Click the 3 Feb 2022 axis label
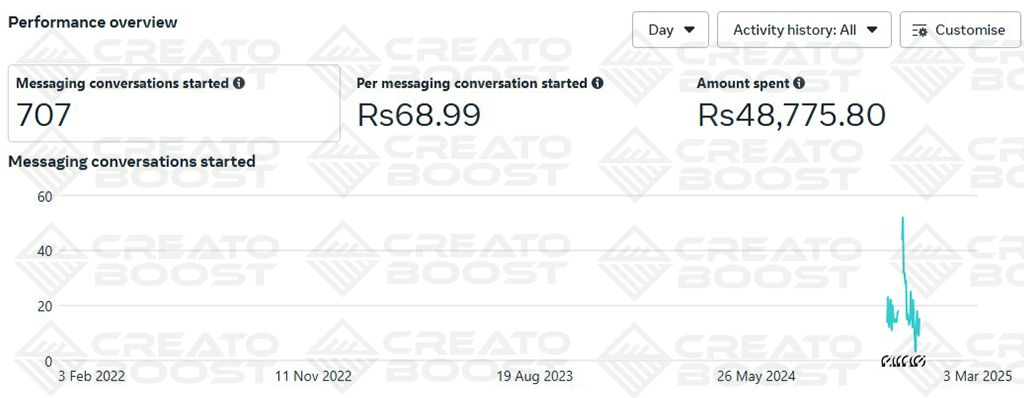Viewport: 1024px width, 398px height. click(91, 376)
